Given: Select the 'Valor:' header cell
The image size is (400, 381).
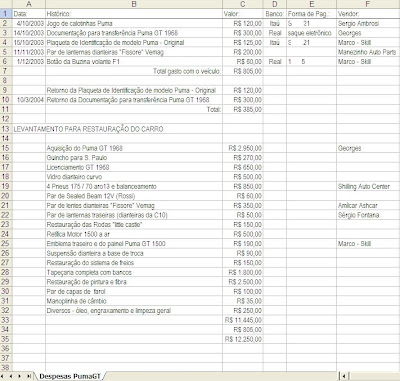Looking at the screenshot, I should tap(243, 14).
